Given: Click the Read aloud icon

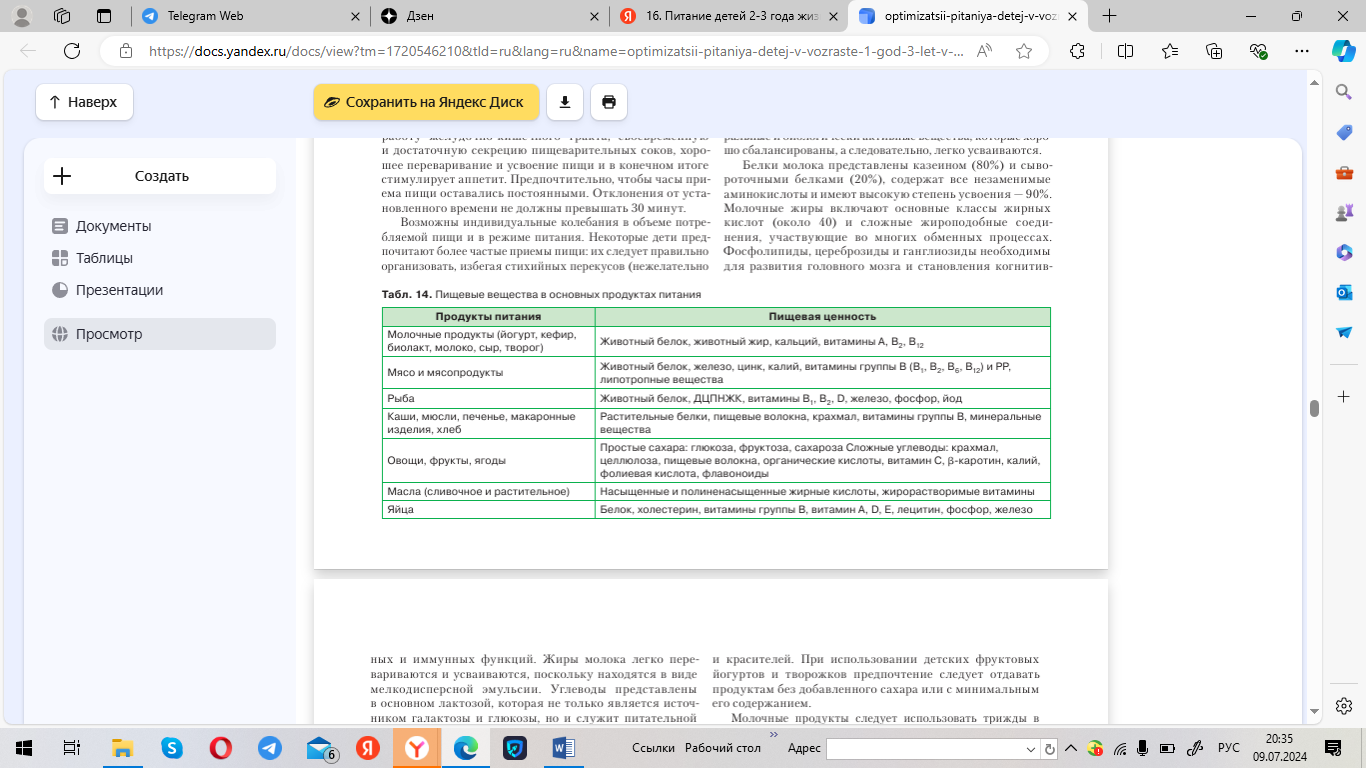Looking at the screenshot, I should (x=986, y=51).
